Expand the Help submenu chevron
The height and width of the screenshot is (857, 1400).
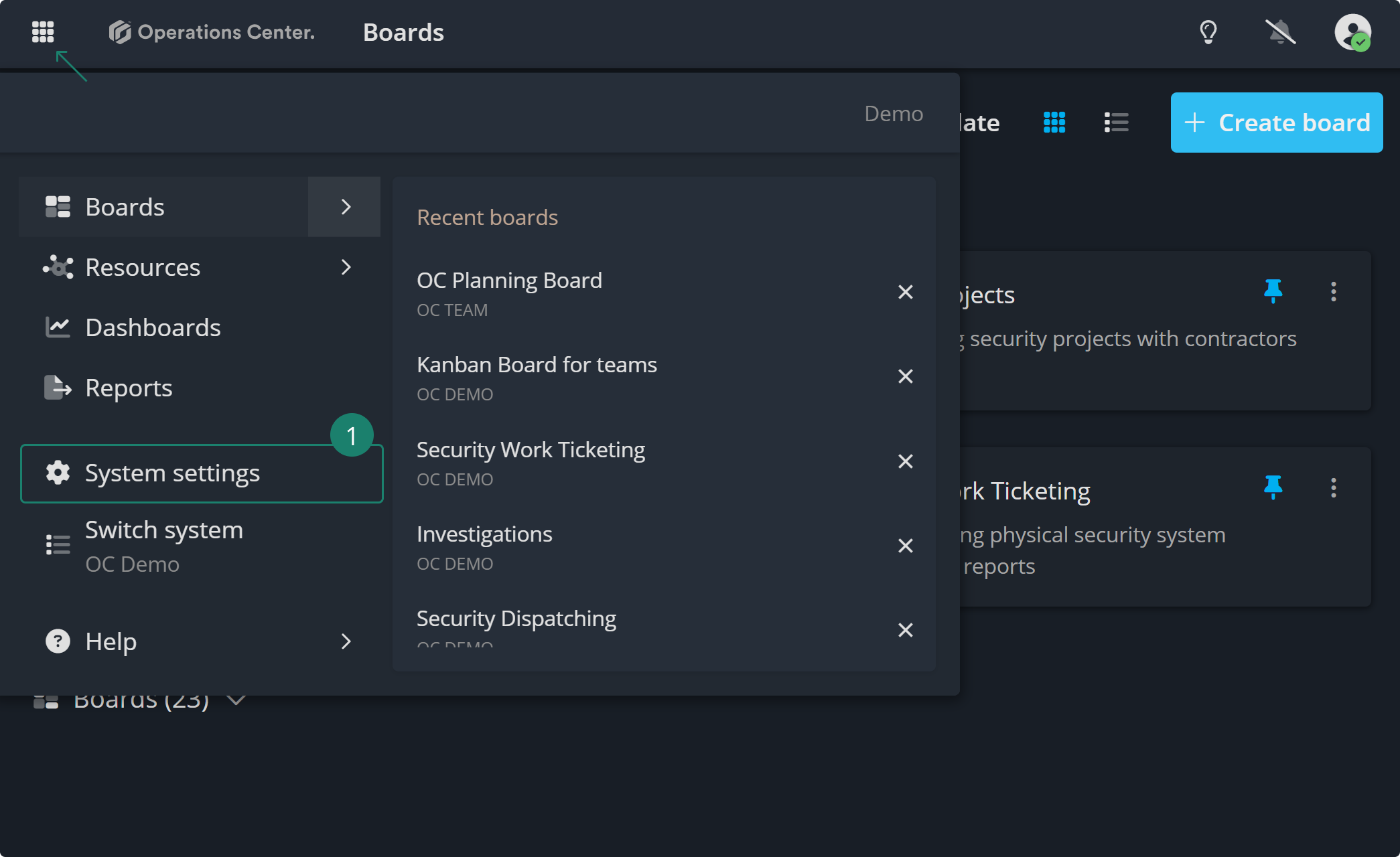tap(346, 641)
